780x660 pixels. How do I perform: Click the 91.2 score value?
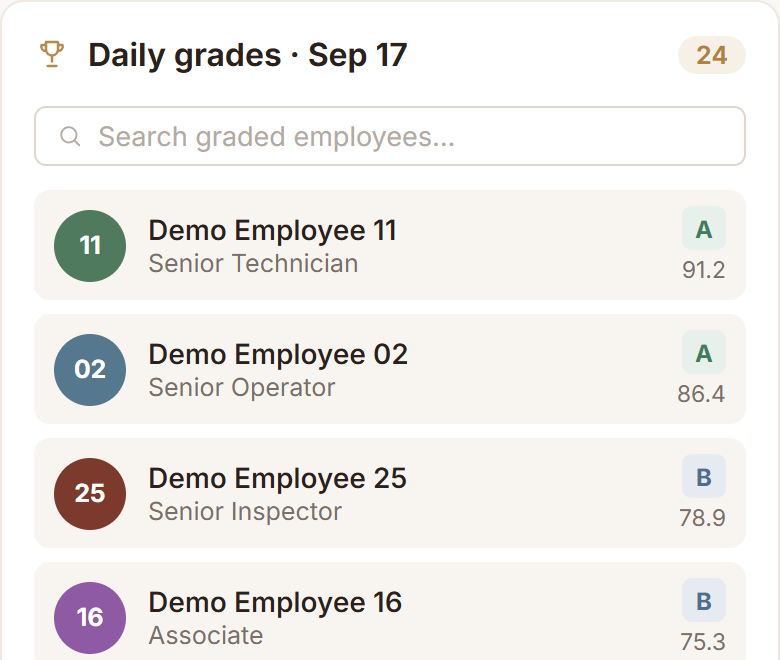click(703, 270)
